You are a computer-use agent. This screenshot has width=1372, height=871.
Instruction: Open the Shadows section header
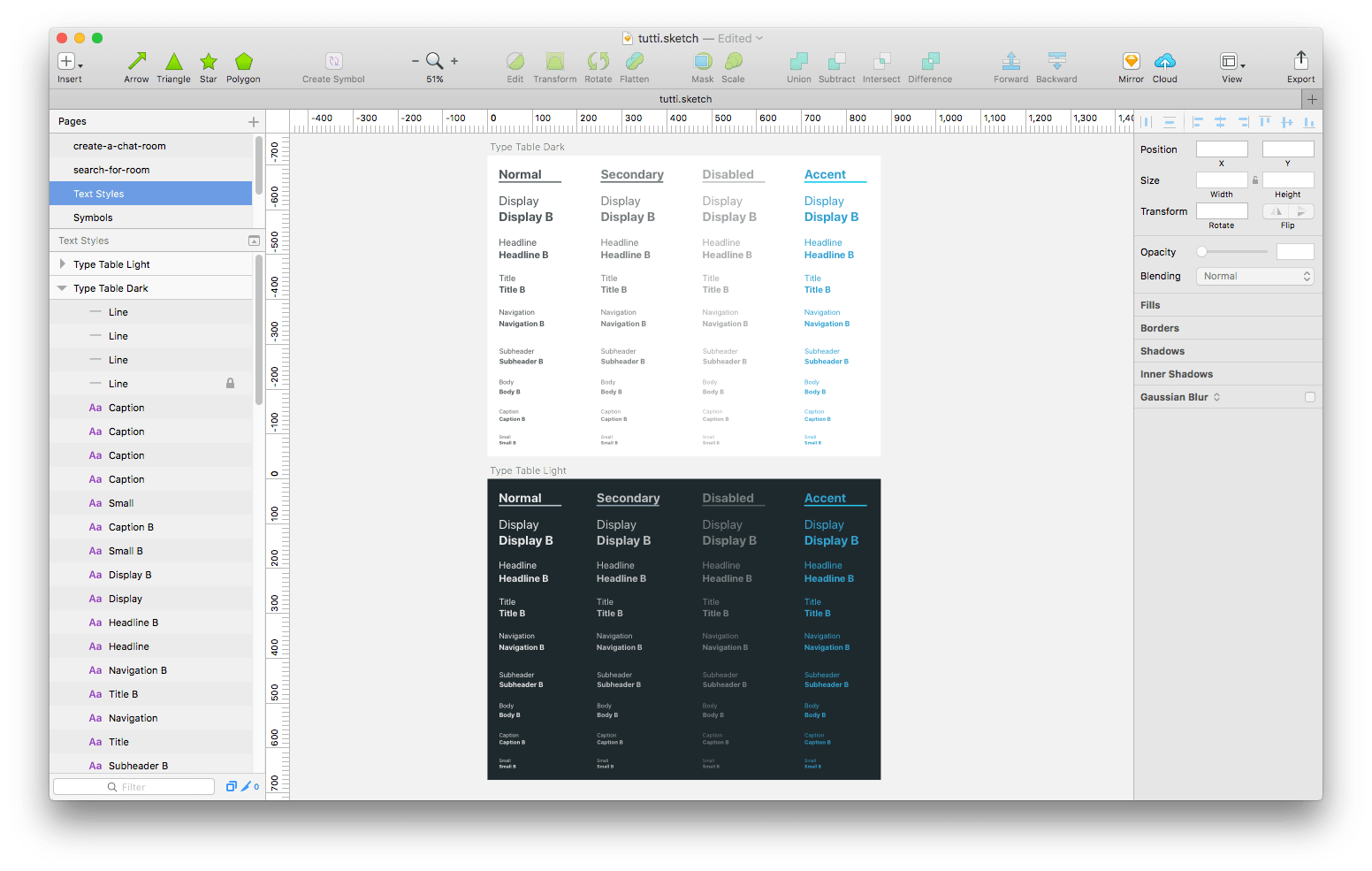click(1228, 351)
